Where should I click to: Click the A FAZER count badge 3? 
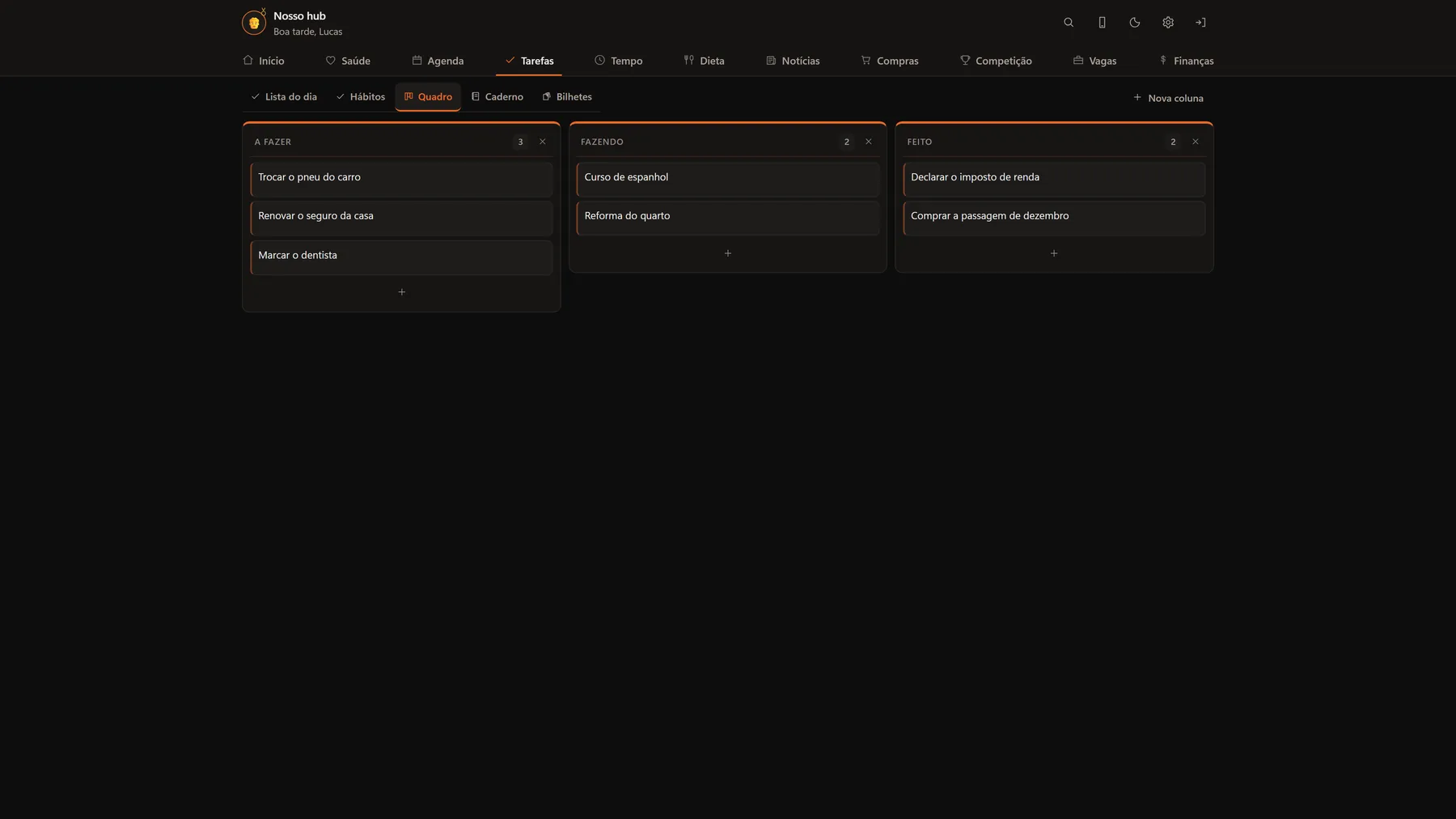(520, 142)
